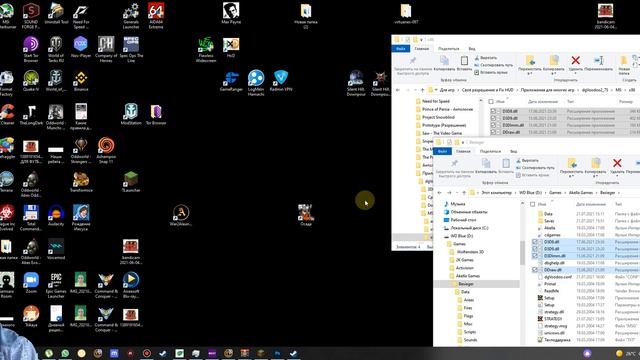Uncheck D3D9.dll checkbox in x86 window

click(493, 118)
